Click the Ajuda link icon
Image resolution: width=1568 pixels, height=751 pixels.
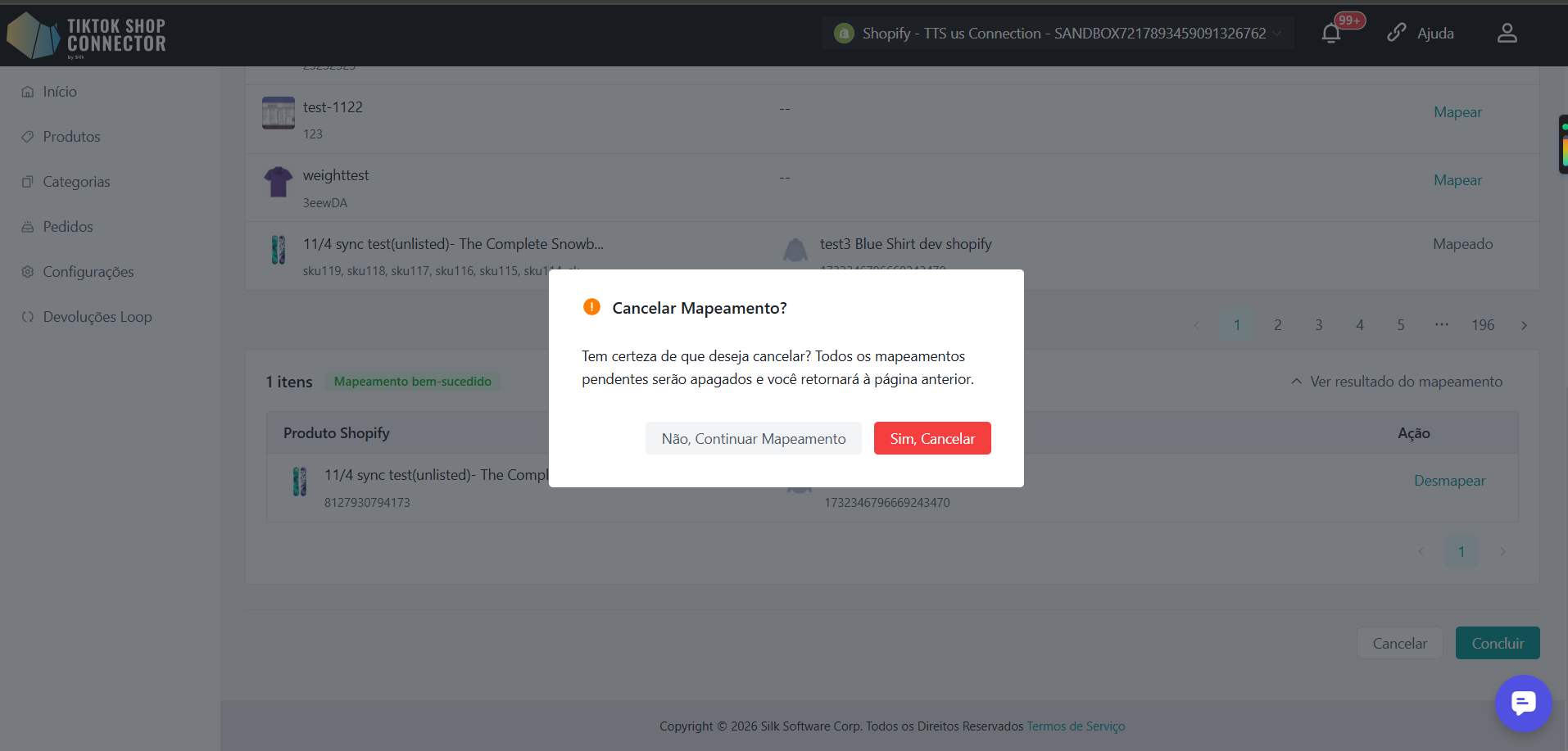tap(1397, 33)
